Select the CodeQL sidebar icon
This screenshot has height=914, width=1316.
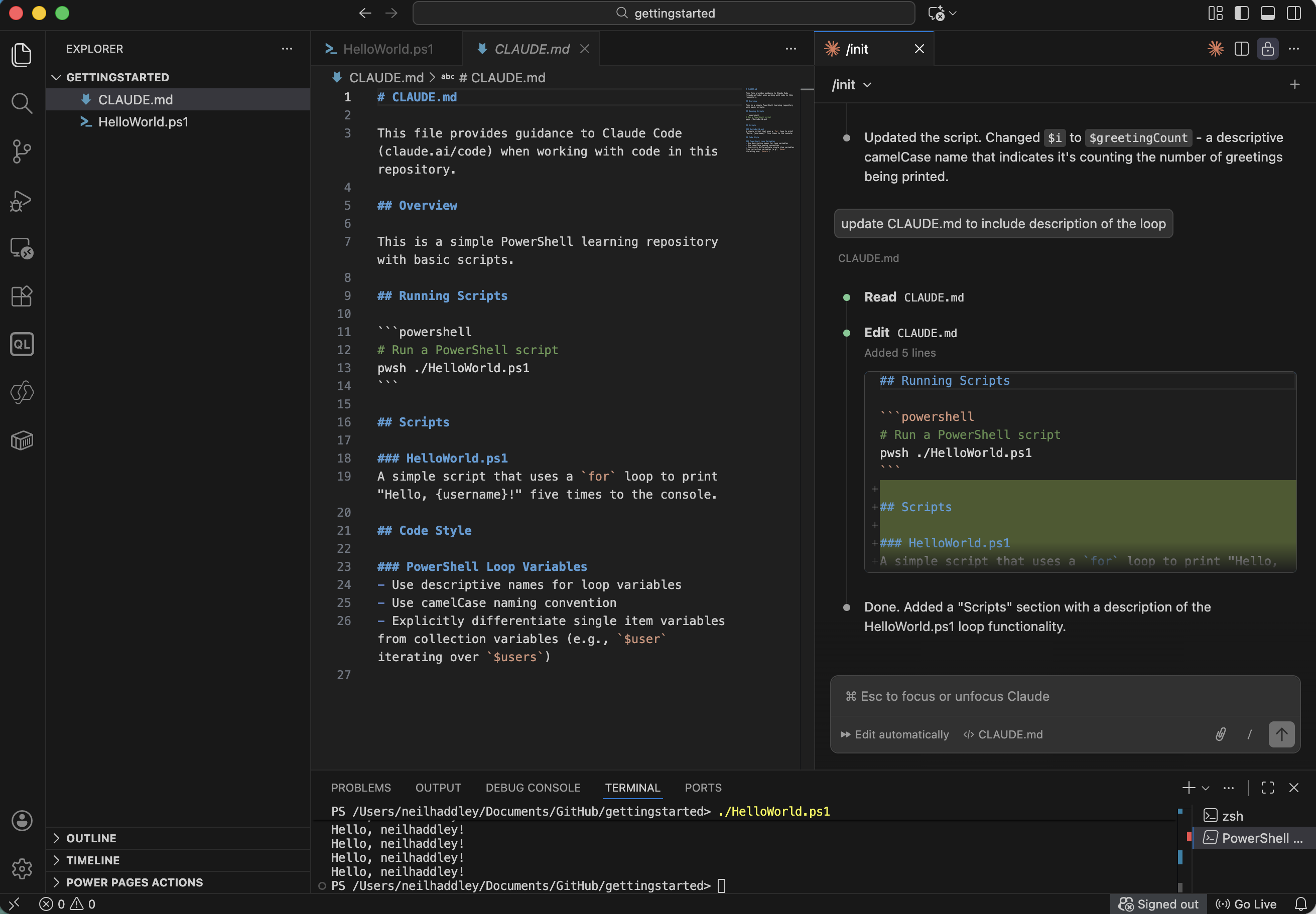pyautogui.click(x=22, y=344)
